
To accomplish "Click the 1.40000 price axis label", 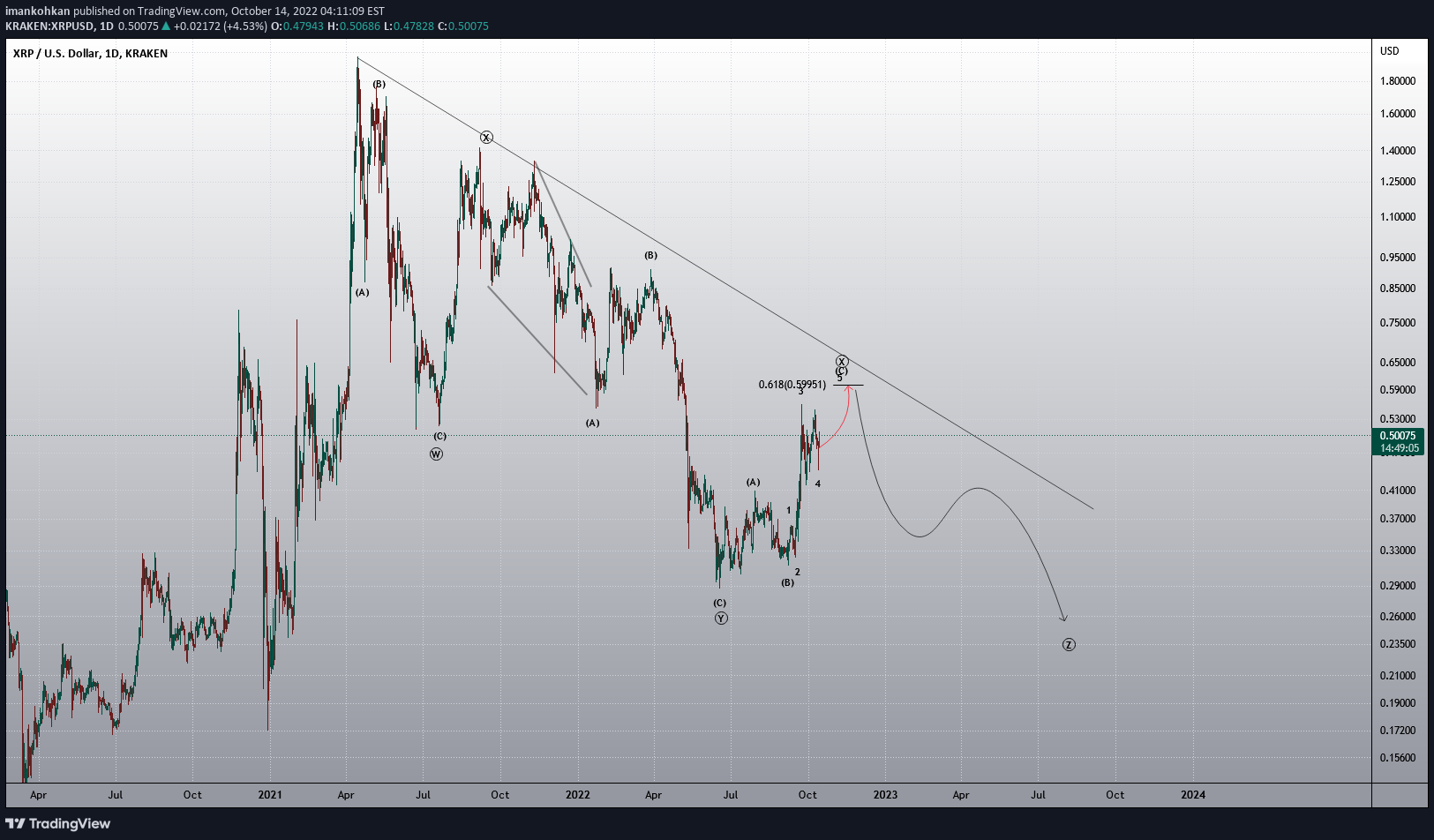I will click(1398, 151).
